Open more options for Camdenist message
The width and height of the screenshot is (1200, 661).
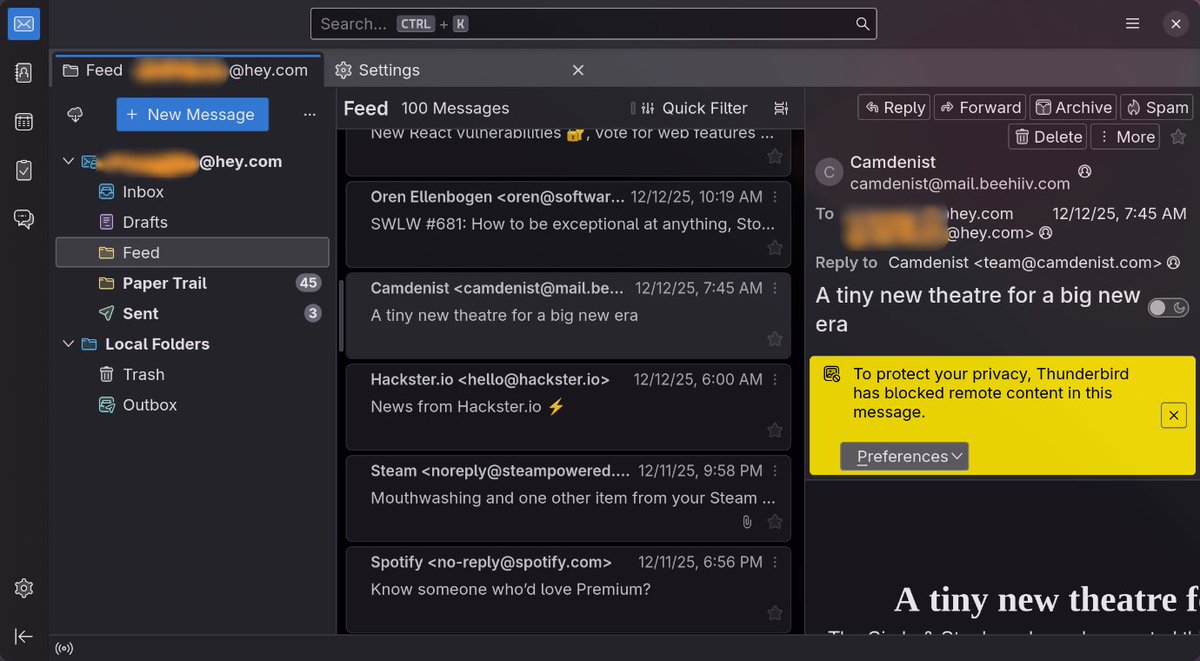(775, 288)
